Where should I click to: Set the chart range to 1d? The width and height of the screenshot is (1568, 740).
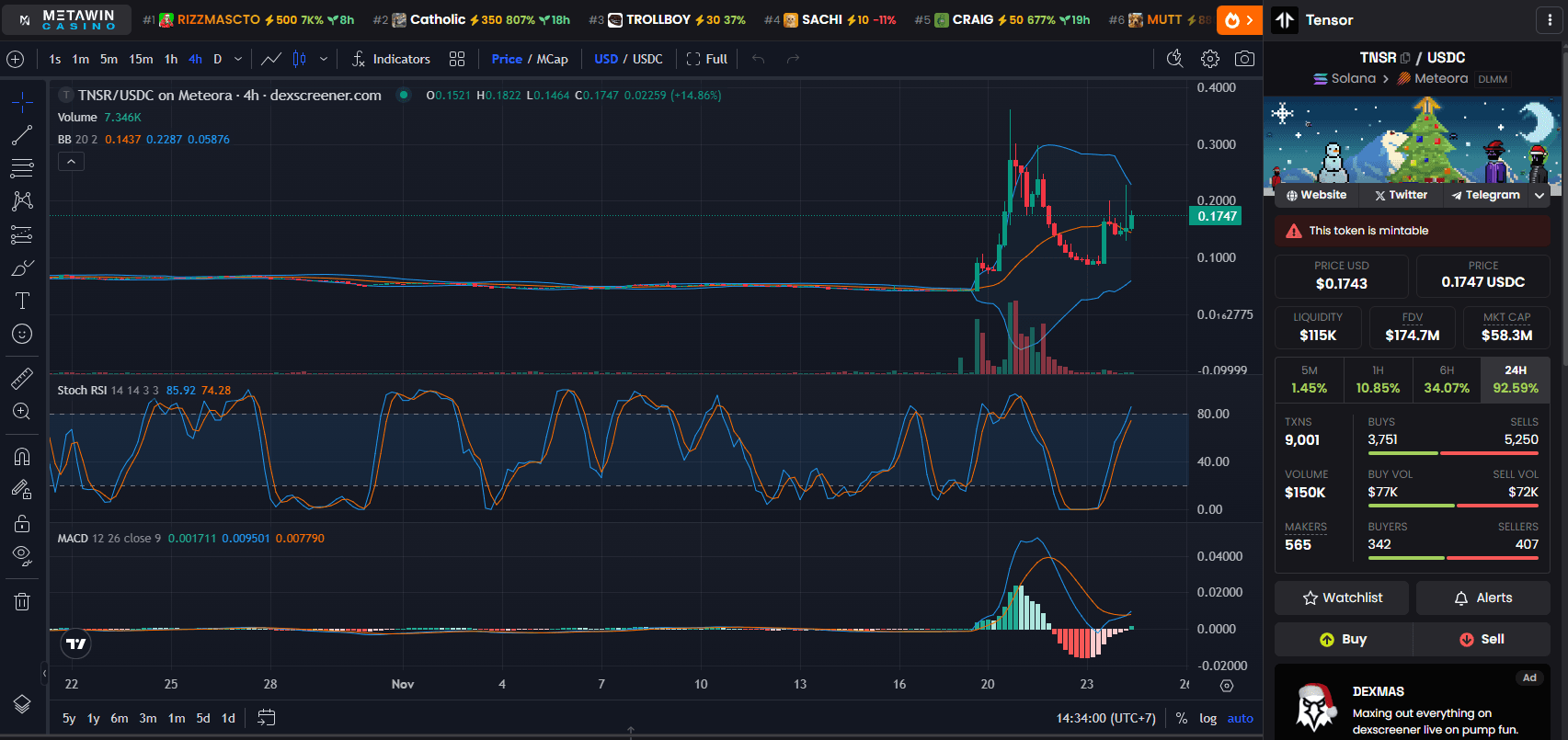click(x=228, y=718)
